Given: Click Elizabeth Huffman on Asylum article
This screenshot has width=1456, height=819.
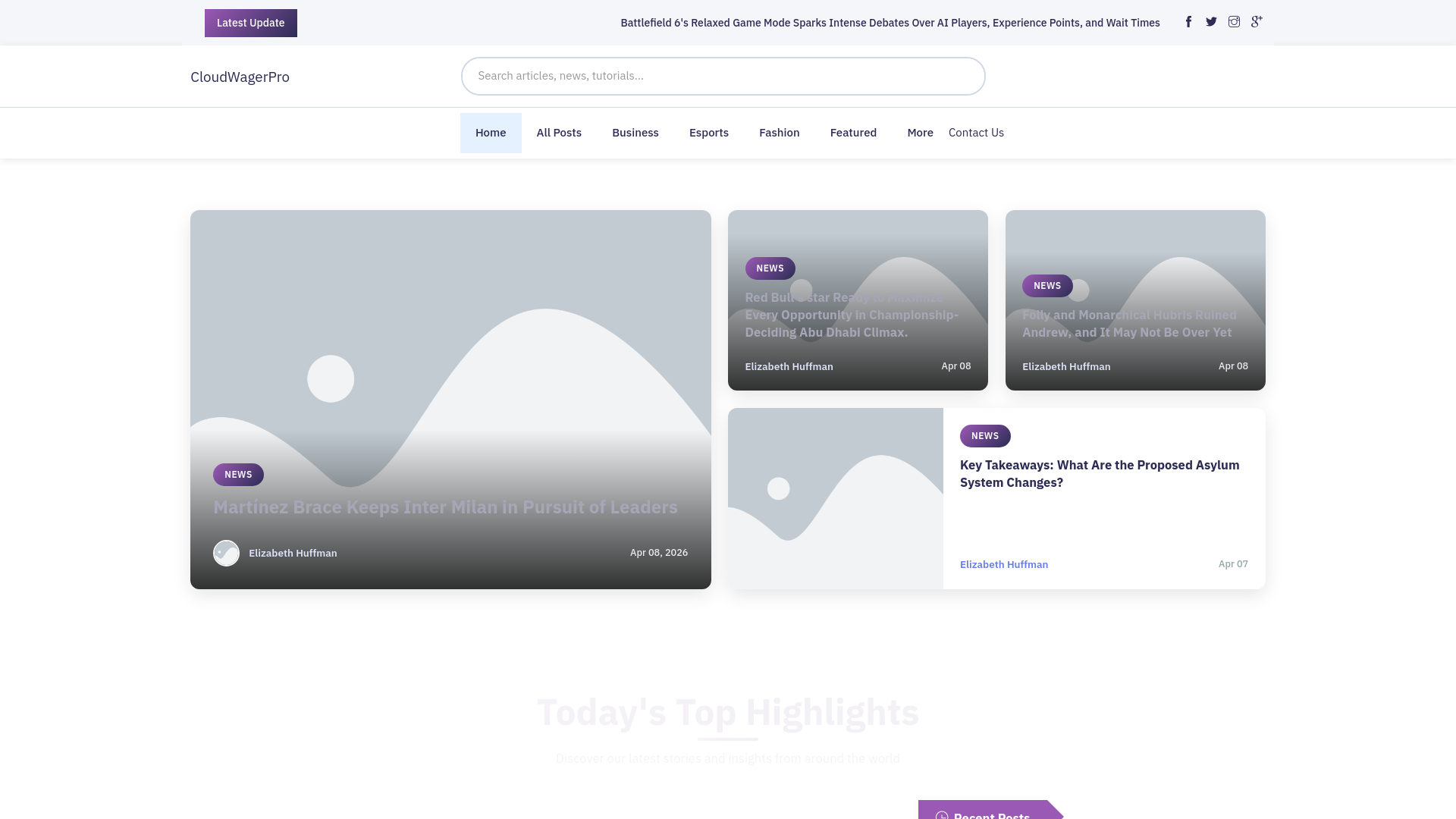Looking at the screenshot, I should click(1004, 564).
